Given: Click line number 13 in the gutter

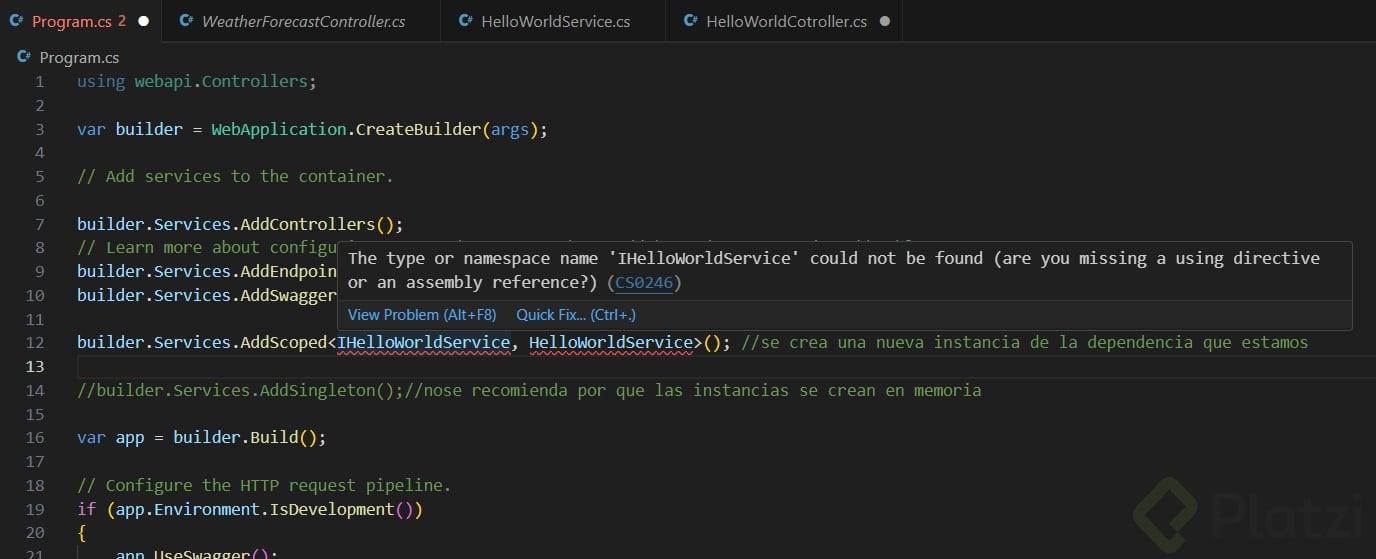Looking at the screenshot, I should coord(35,367).
